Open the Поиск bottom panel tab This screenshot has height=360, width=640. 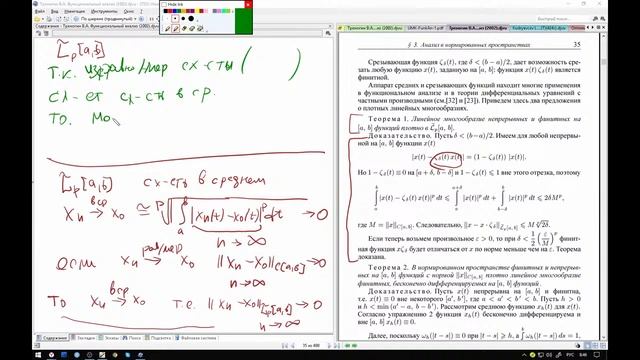(132, 338)
